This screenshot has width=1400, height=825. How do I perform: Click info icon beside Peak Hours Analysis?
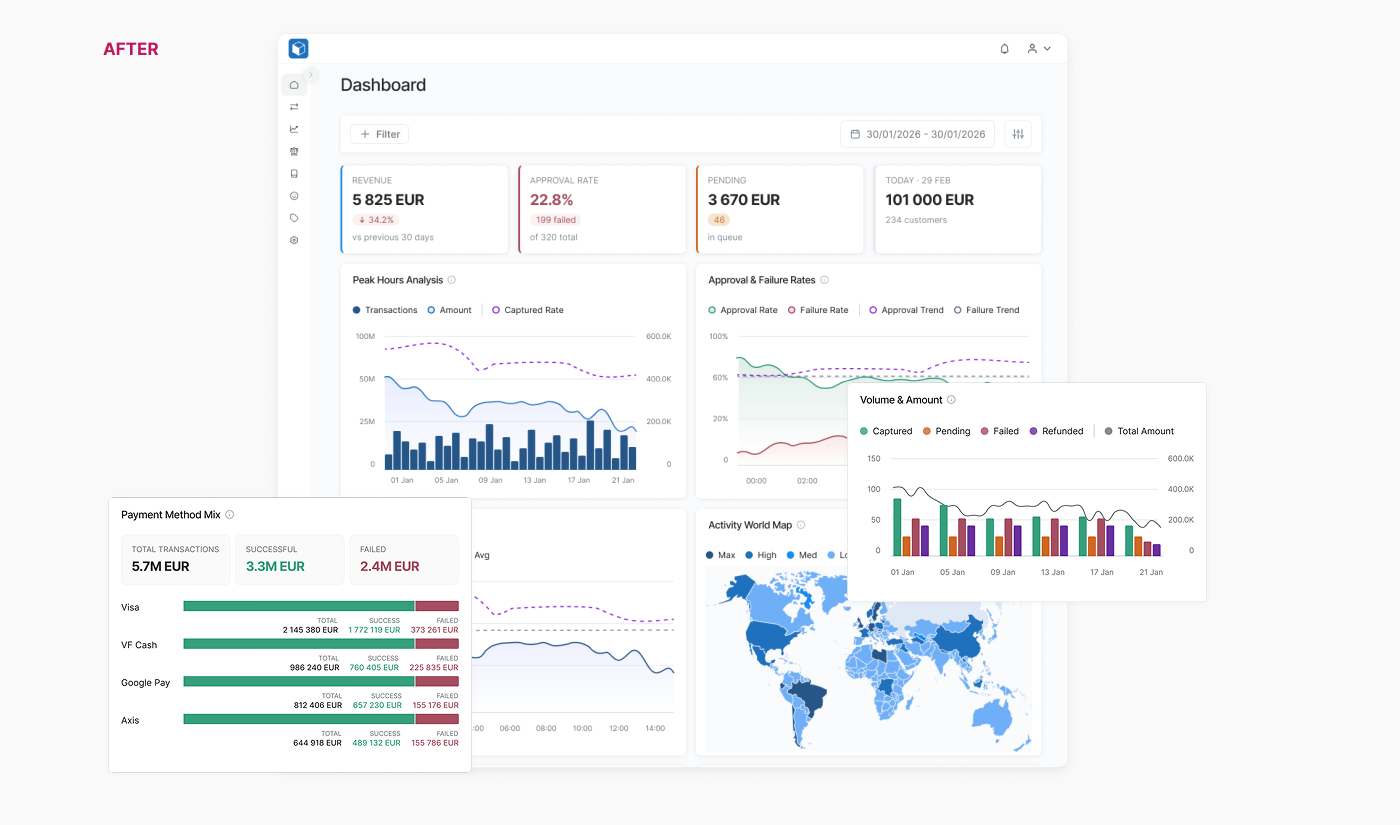452,280
